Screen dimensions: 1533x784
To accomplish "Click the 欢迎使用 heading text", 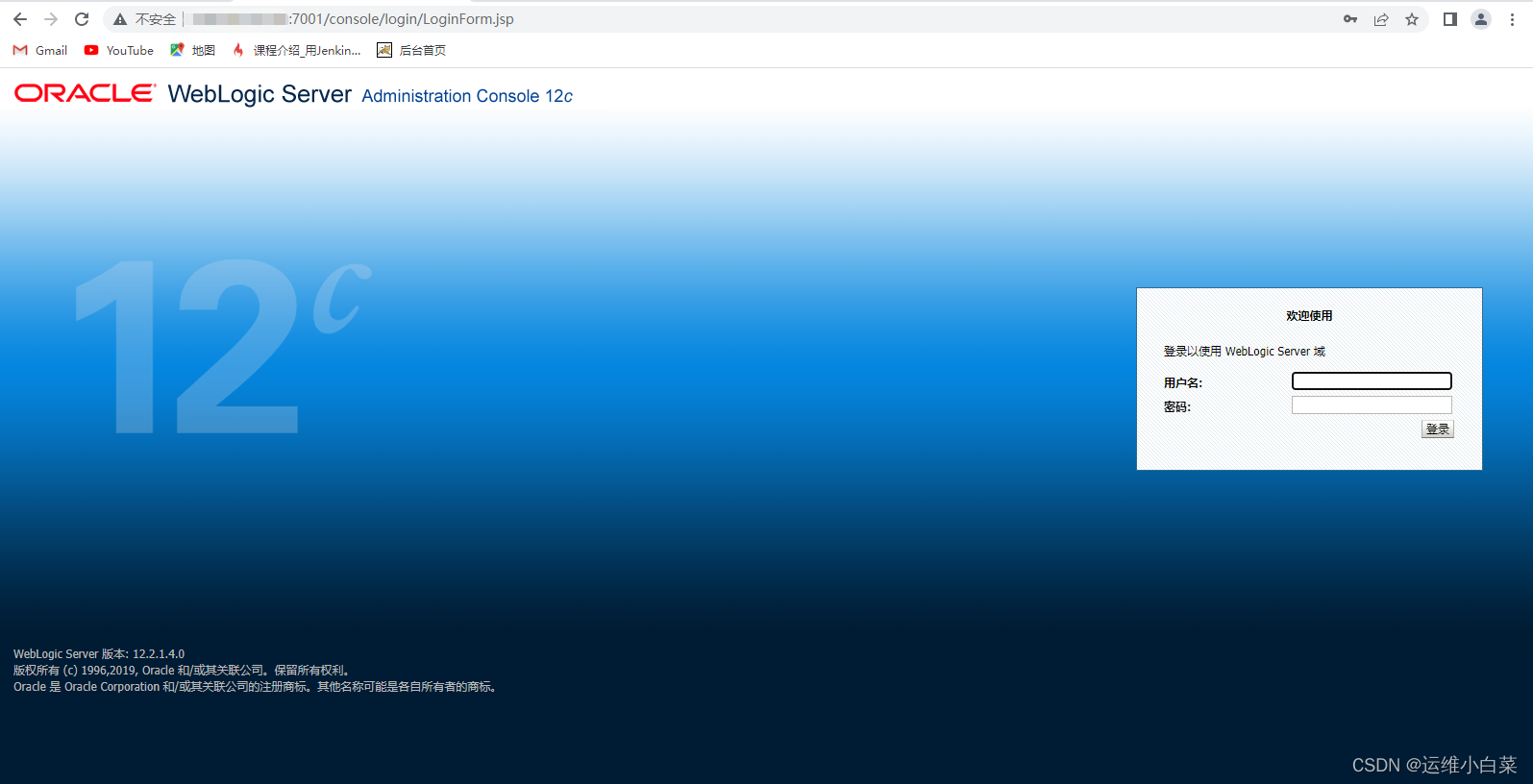I will [x=1309, y=316].
